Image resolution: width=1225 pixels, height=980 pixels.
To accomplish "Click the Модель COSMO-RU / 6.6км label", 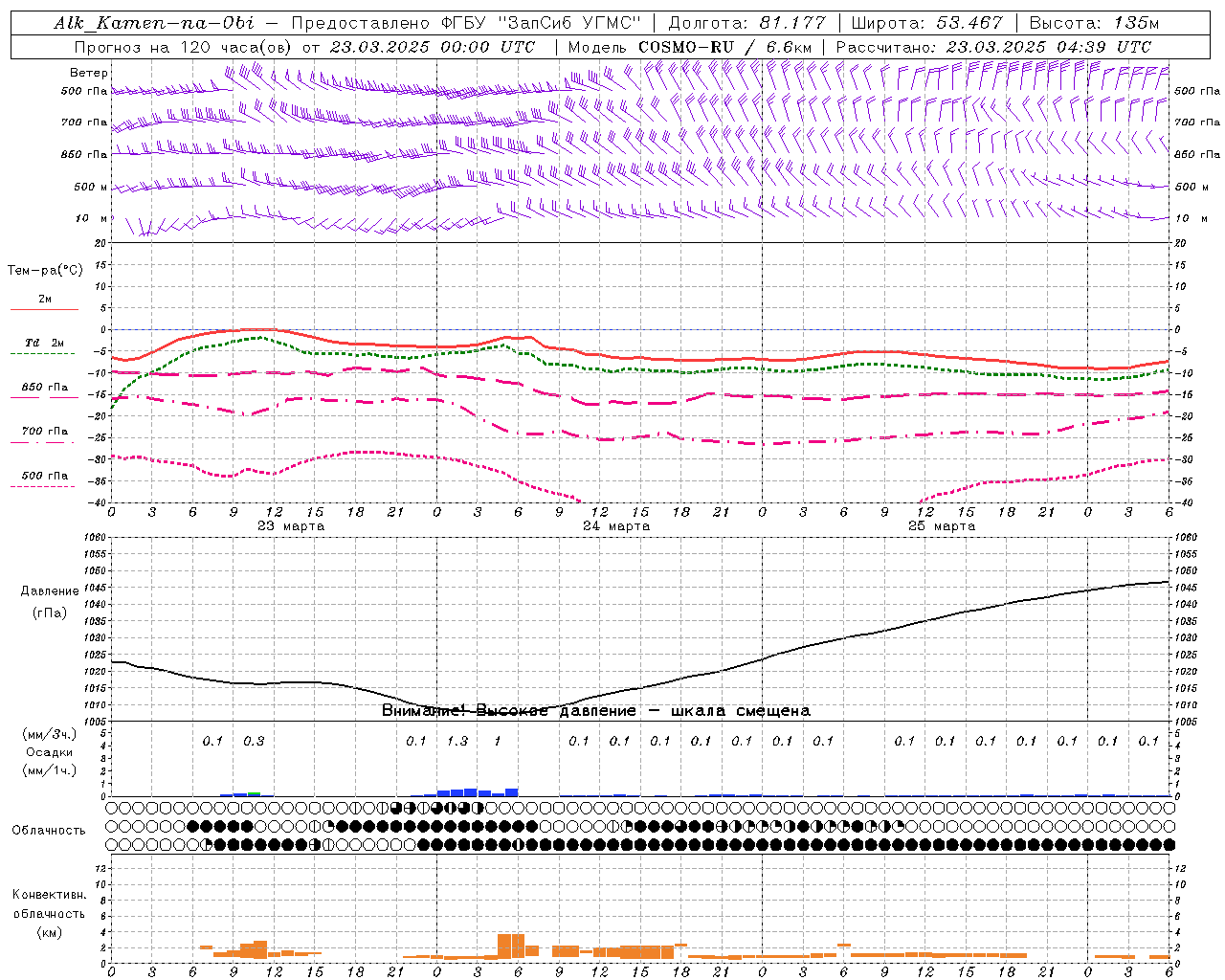I will (689, 47).
